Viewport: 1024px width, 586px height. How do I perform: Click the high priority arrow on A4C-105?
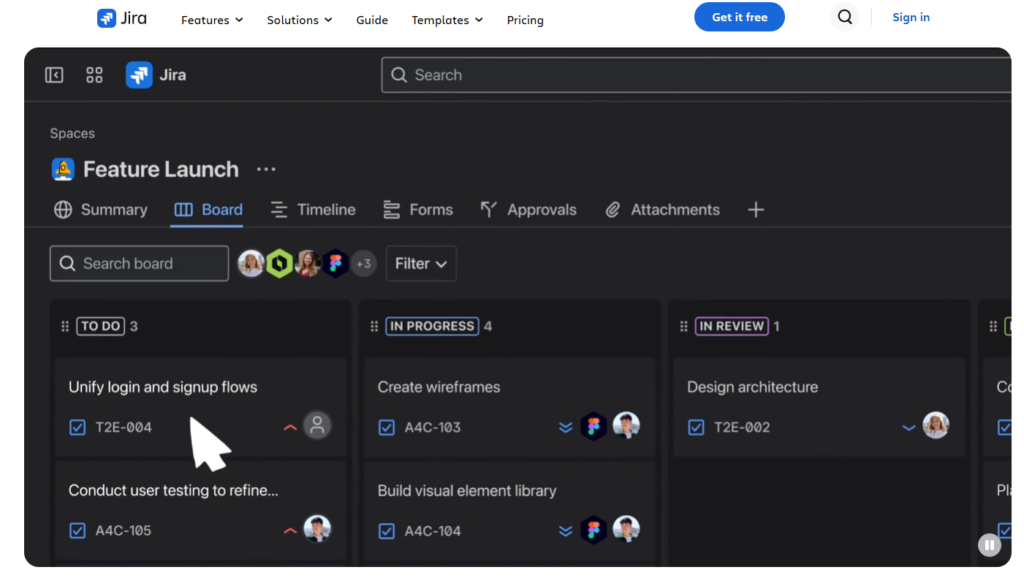290,530
